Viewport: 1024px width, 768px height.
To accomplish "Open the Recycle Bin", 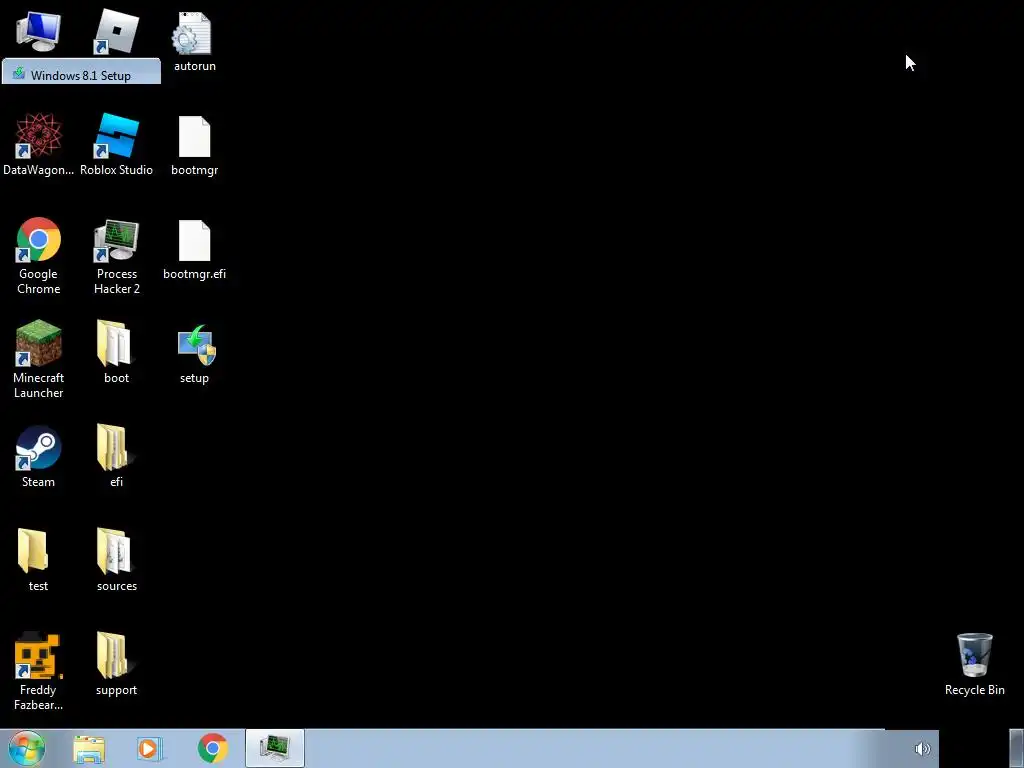I will tap(974, 664).
